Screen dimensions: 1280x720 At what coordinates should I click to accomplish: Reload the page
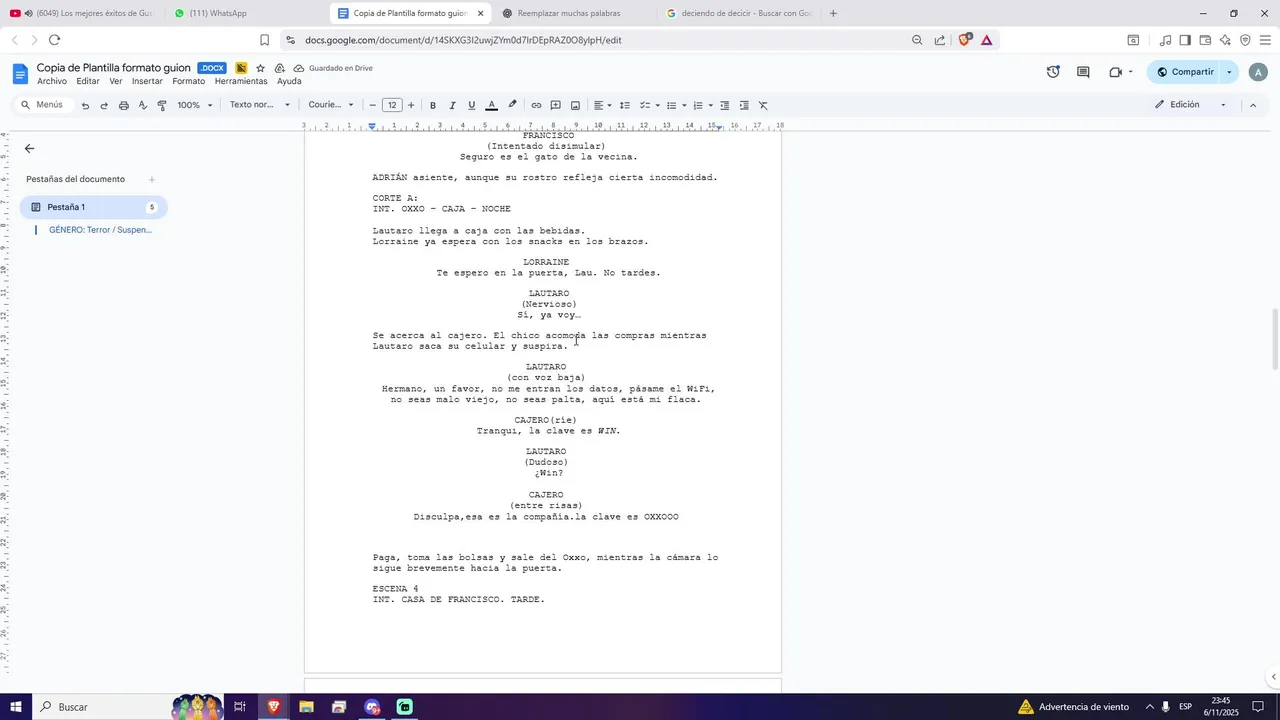tap(54, 40)
